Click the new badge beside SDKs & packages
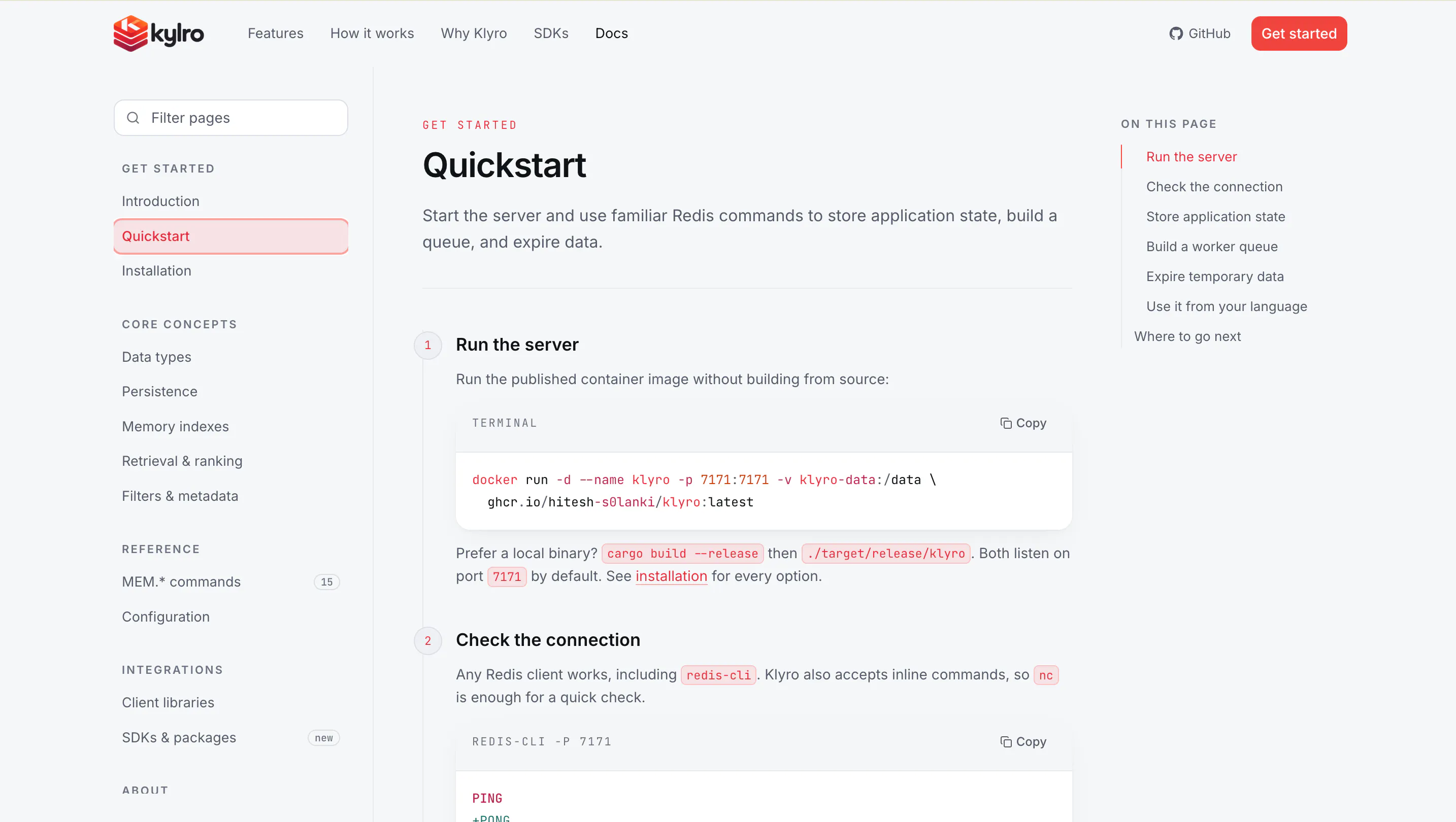 tap(324, 738)
